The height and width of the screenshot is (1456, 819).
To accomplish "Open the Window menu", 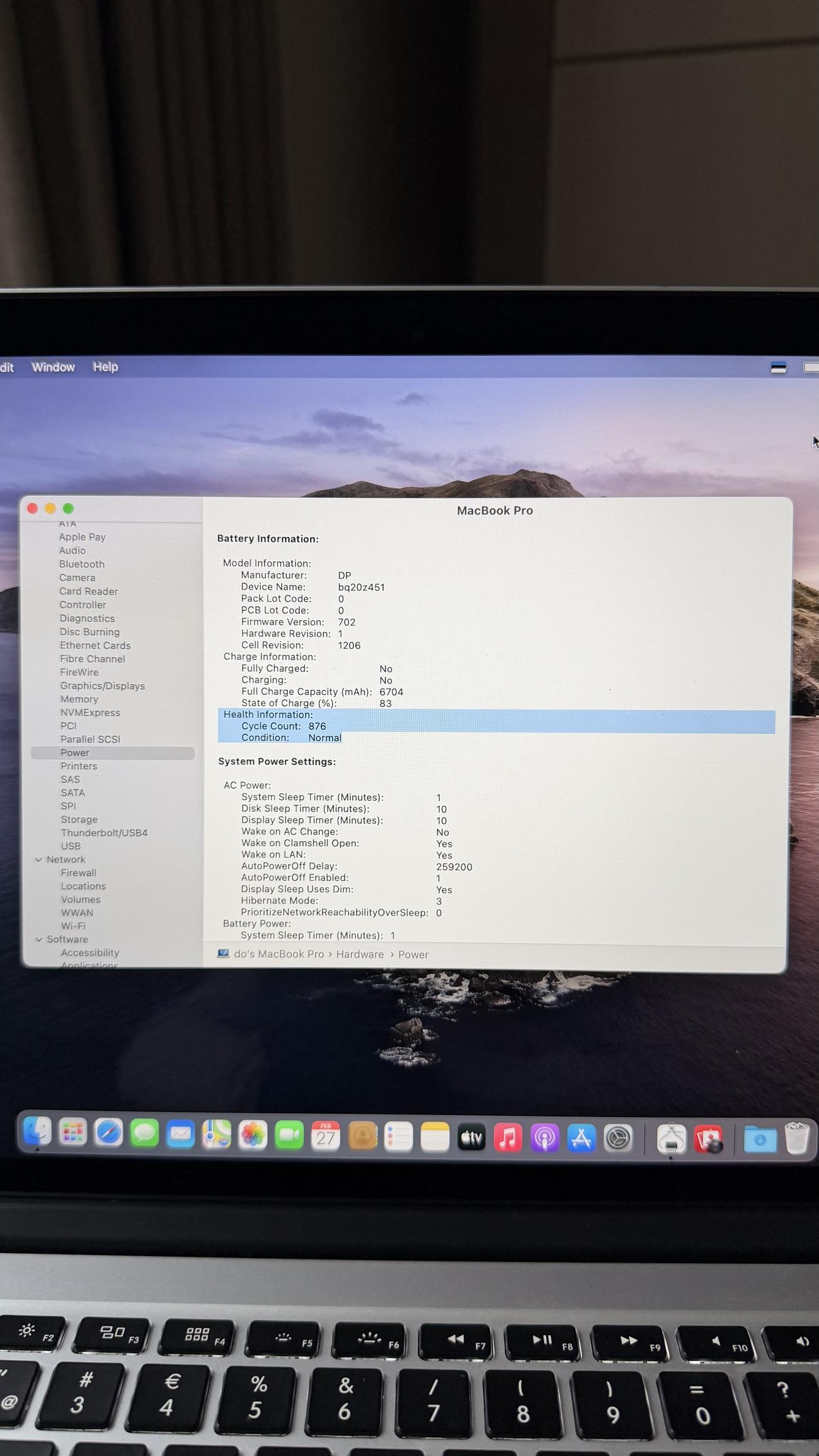I will (x=53, y=367).
